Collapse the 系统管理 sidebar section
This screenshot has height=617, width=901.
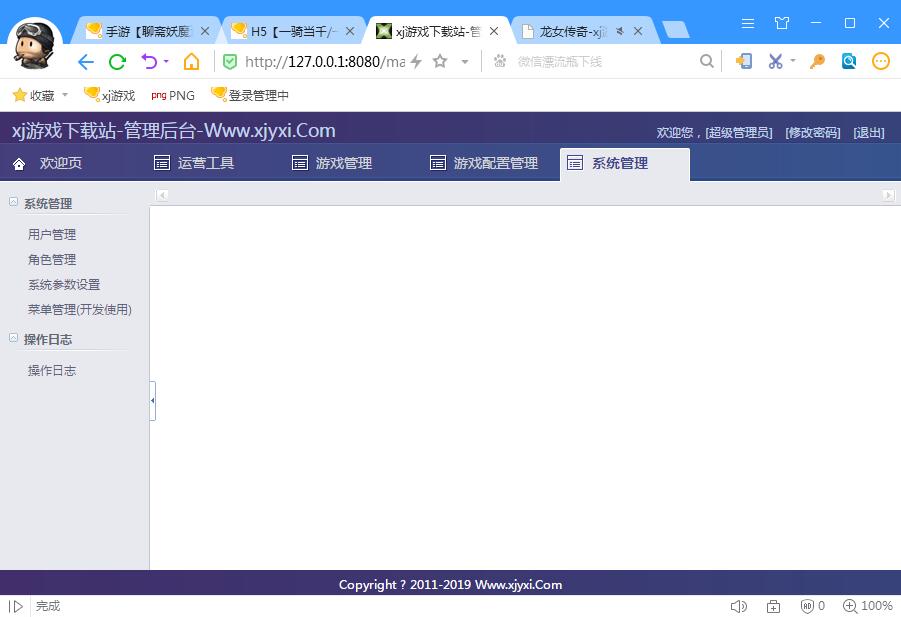coord(14,202)
